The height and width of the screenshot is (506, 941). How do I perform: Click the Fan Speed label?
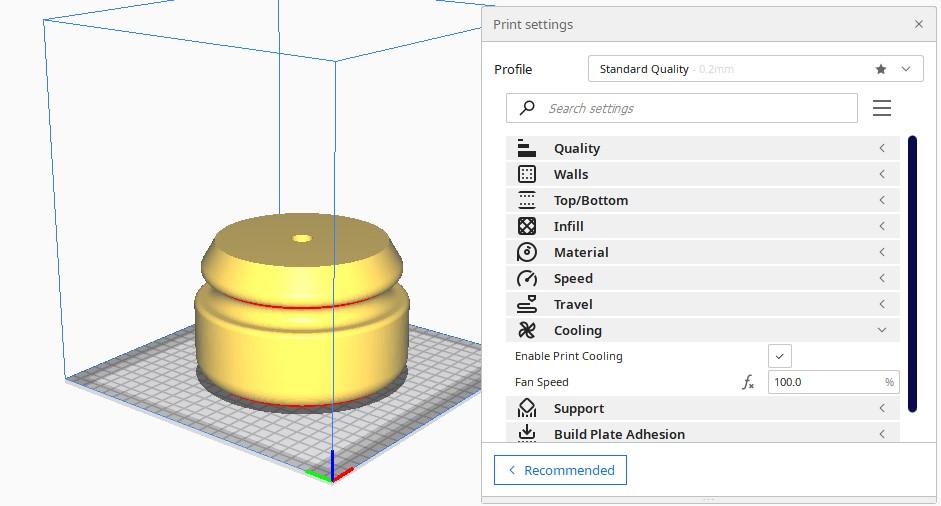(541, 382)
